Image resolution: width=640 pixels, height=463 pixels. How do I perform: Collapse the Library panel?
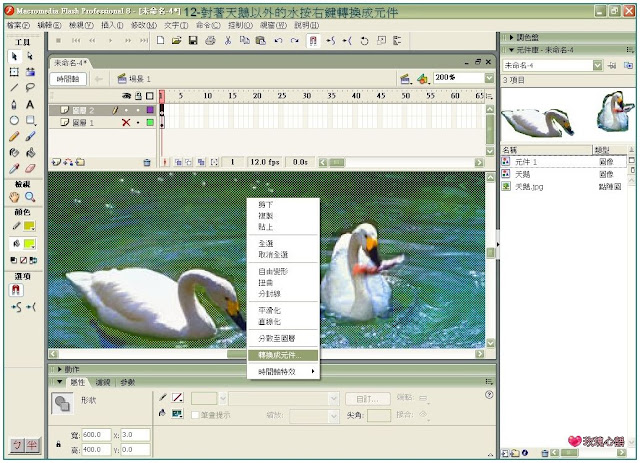coord(511,50)
